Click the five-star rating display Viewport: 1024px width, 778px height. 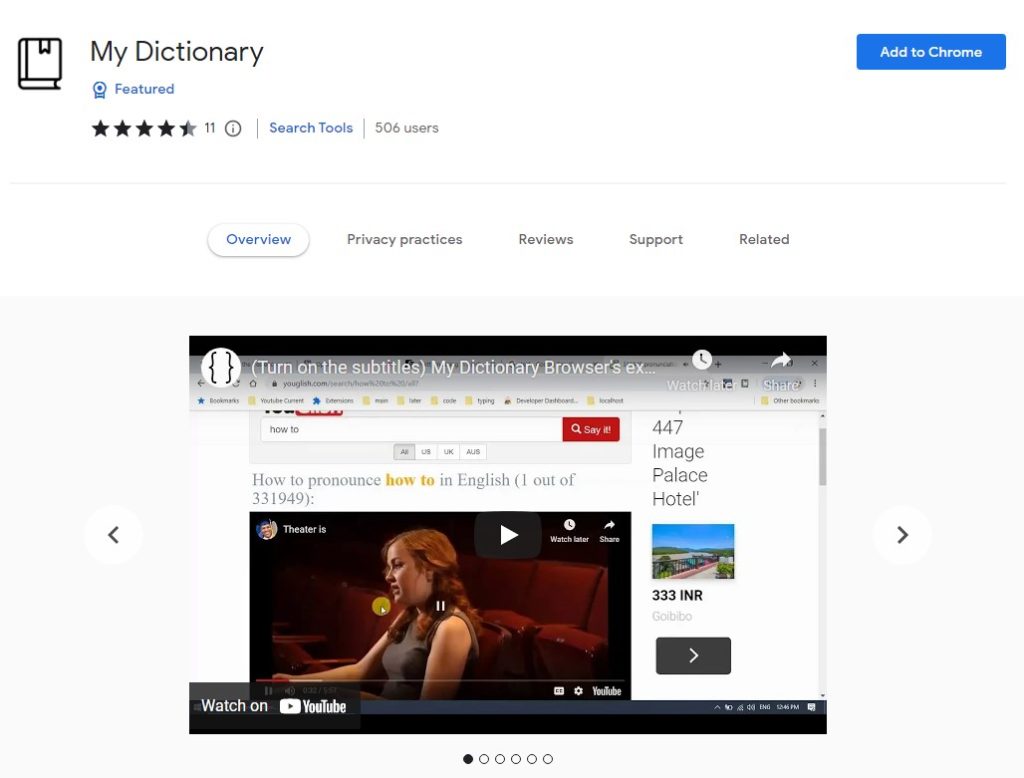coord(144,129)
